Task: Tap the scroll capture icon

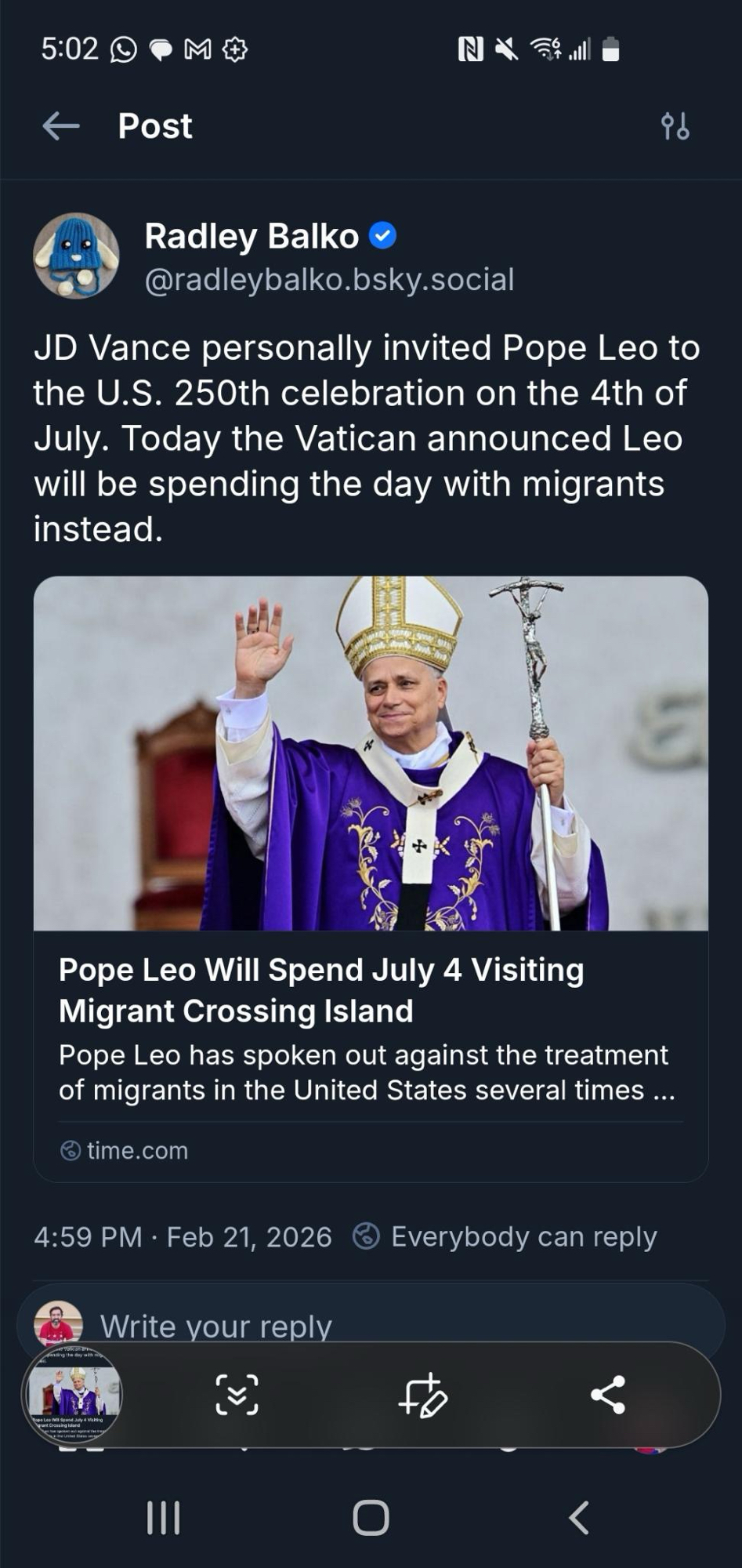Action: (237, 1395)
